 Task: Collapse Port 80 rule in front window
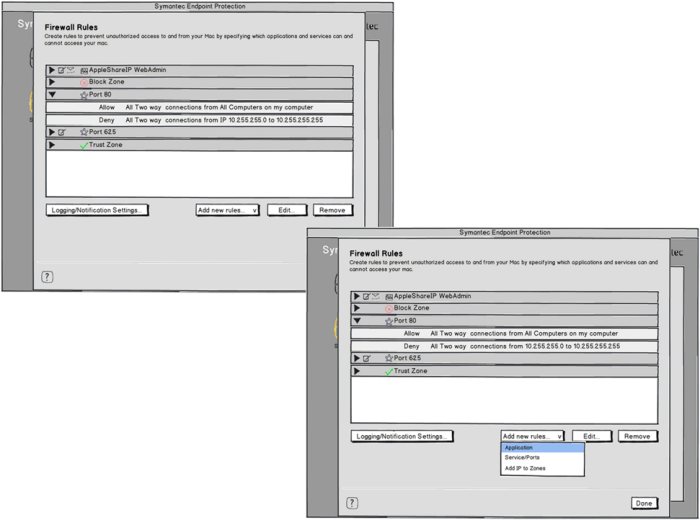357,321
